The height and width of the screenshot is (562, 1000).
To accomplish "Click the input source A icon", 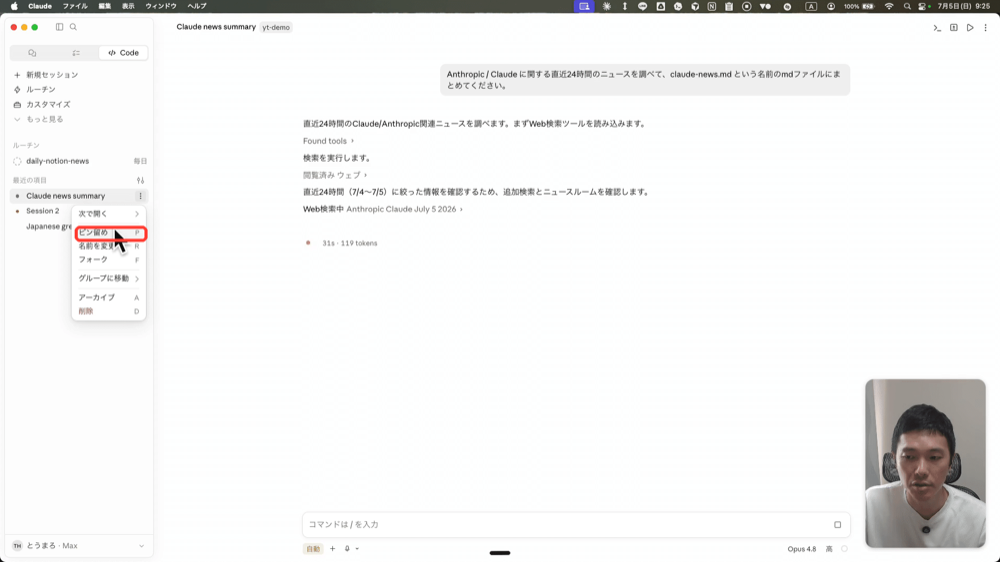I will pyautogui.click(x=811, y=6).
